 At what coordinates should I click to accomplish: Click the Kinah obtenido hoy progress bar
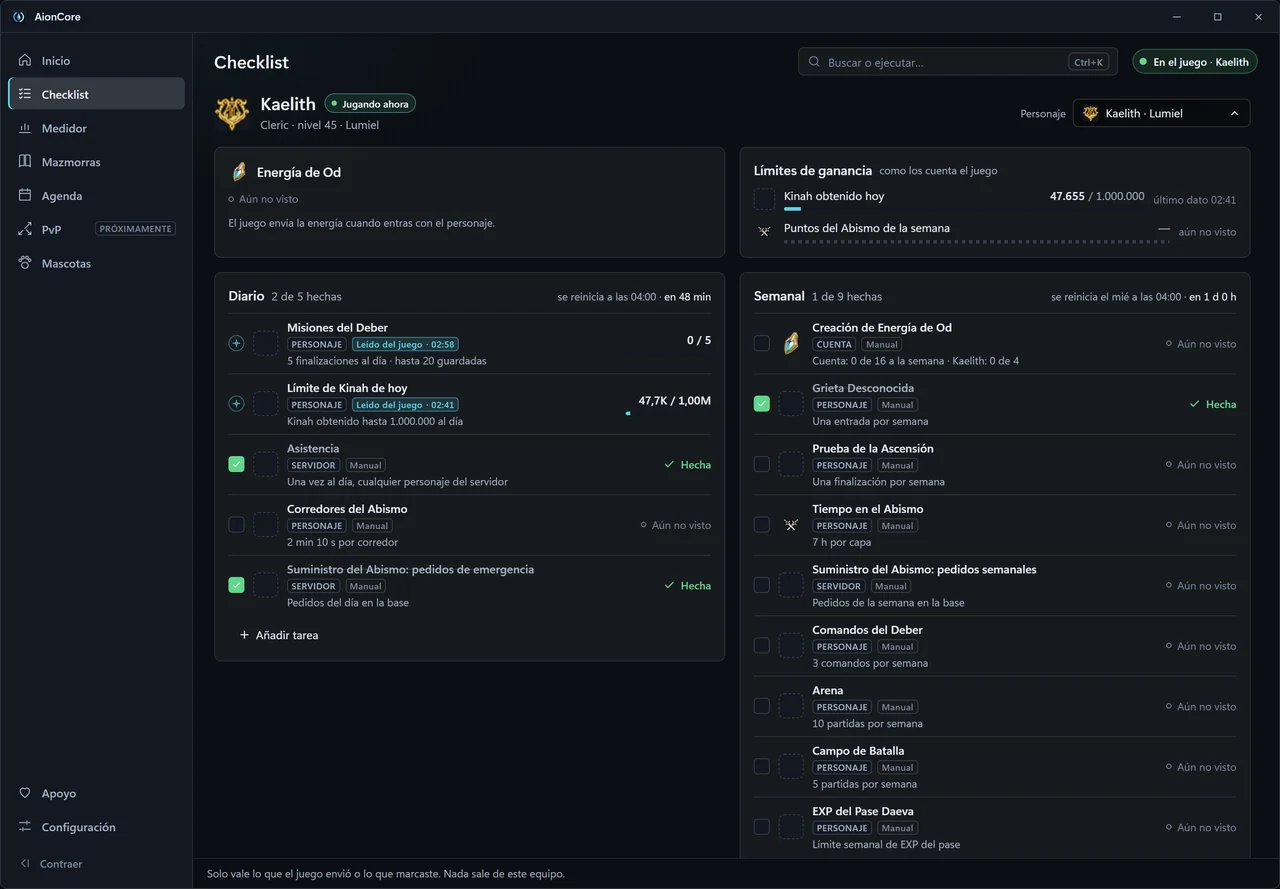tap(964, 209)
